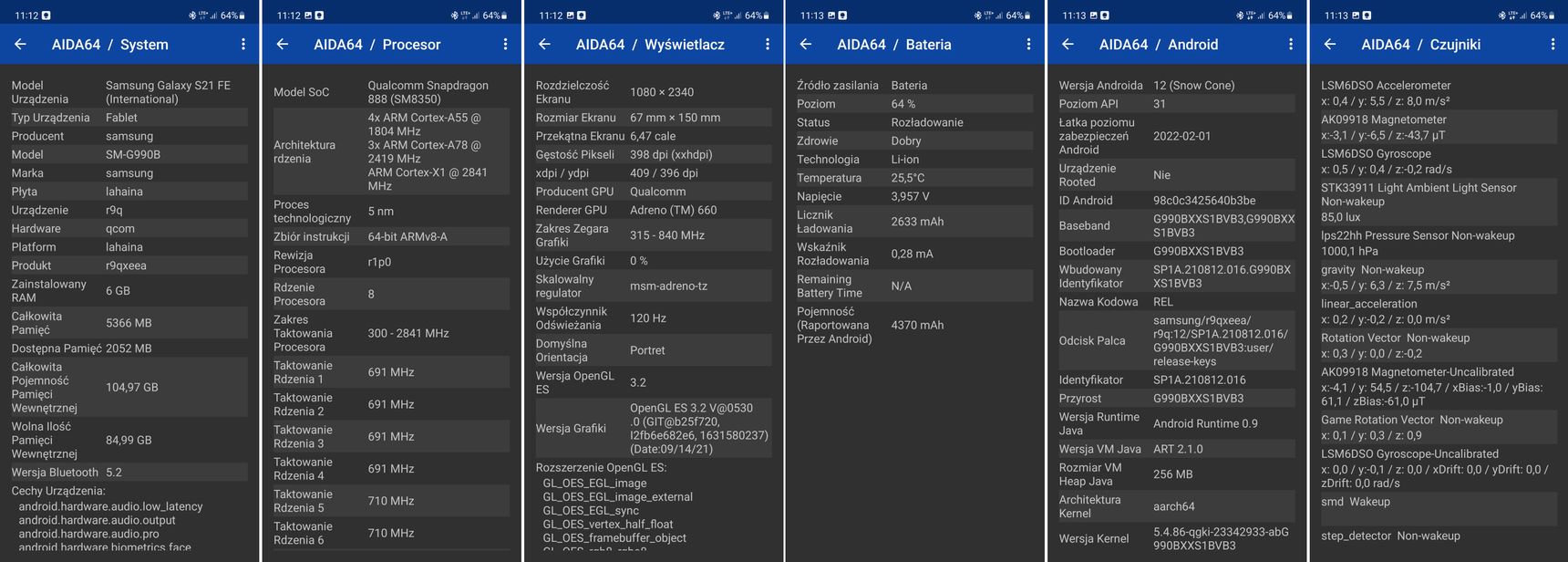The width and height of the screenshot is (1568, 562).
Task: Select 'AIDA64 / System' title
Action: (x=110, y=44)
